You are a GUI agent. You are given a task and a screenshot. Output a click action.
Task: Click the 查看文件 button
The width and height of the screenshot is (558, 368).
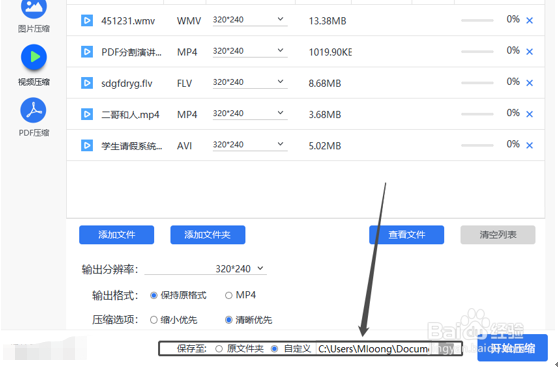pos(406,235)
